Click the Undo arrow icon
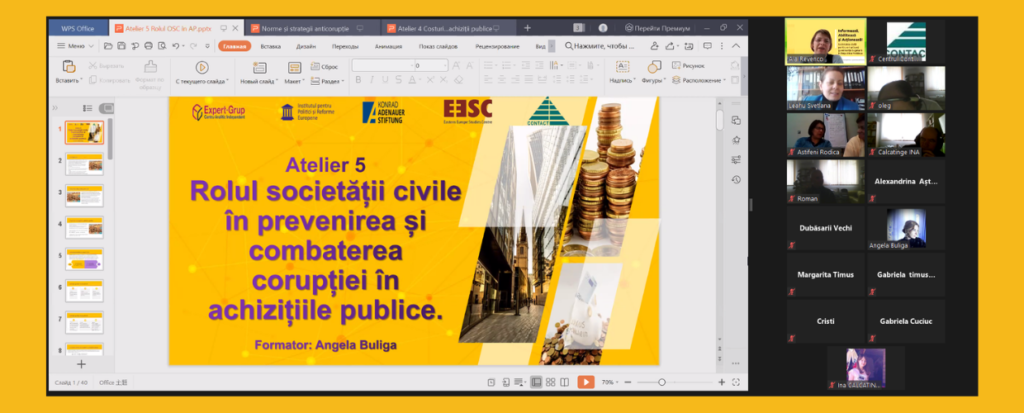The image size is (1024, 413). pos(176,46)
